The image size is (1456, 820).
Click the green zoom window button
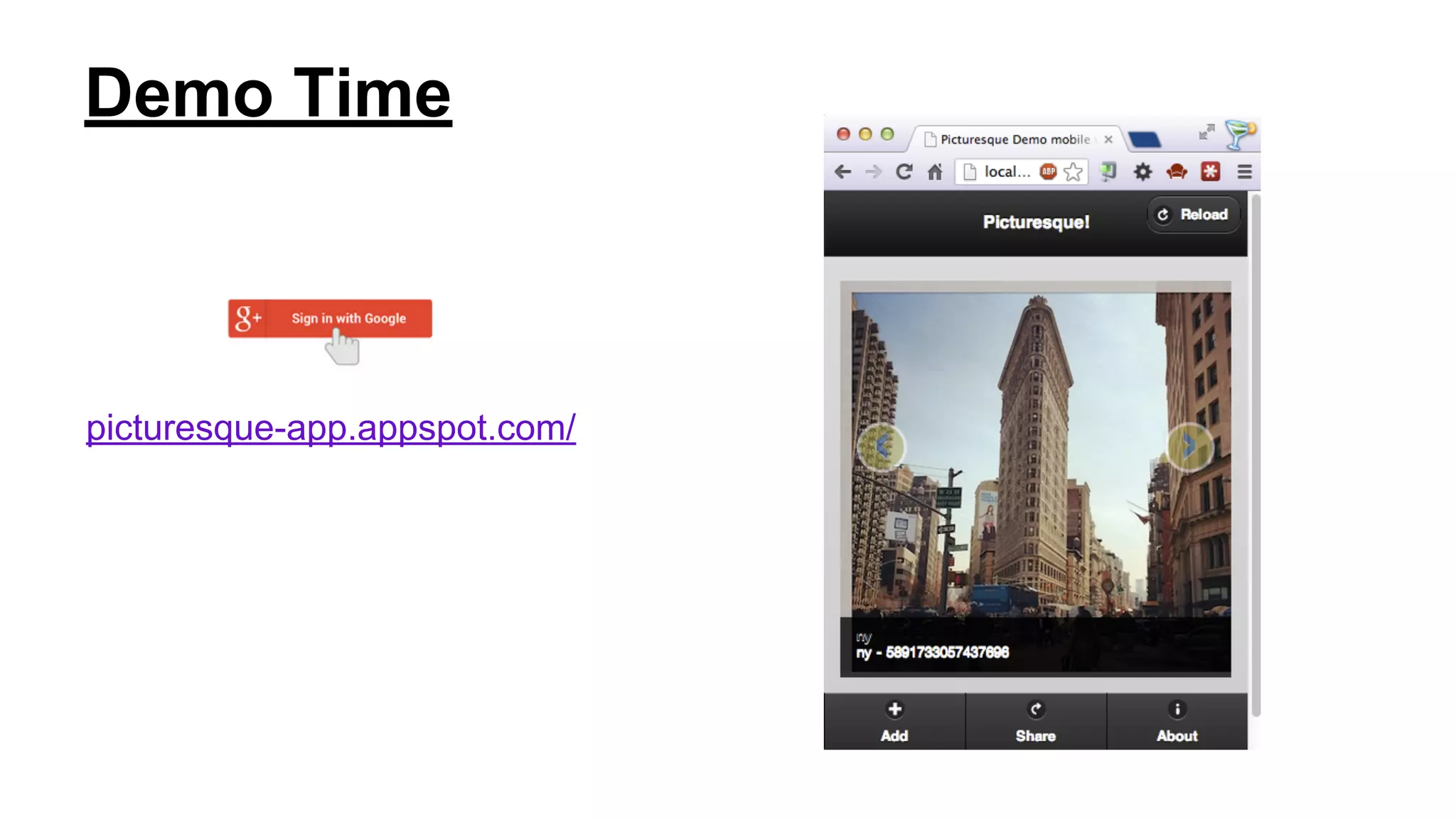(887, 134)
